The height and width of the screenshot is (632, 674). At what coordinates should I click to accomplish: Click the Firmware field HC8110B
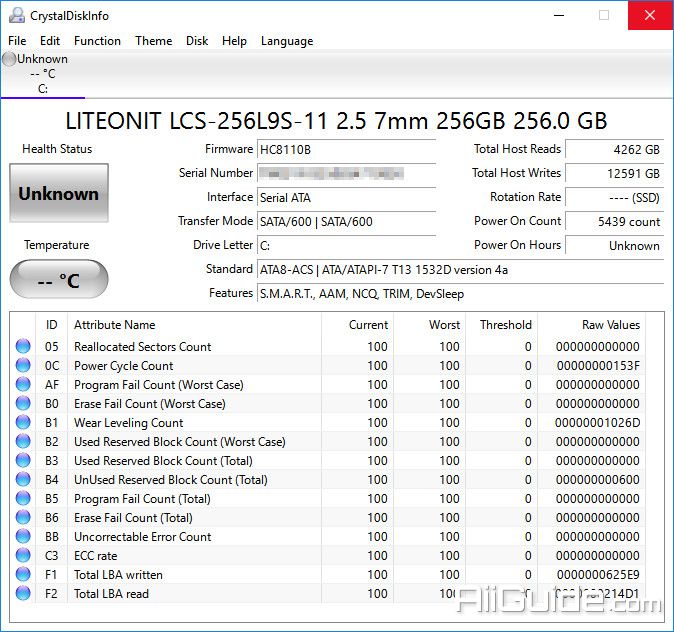pos(346,150)
